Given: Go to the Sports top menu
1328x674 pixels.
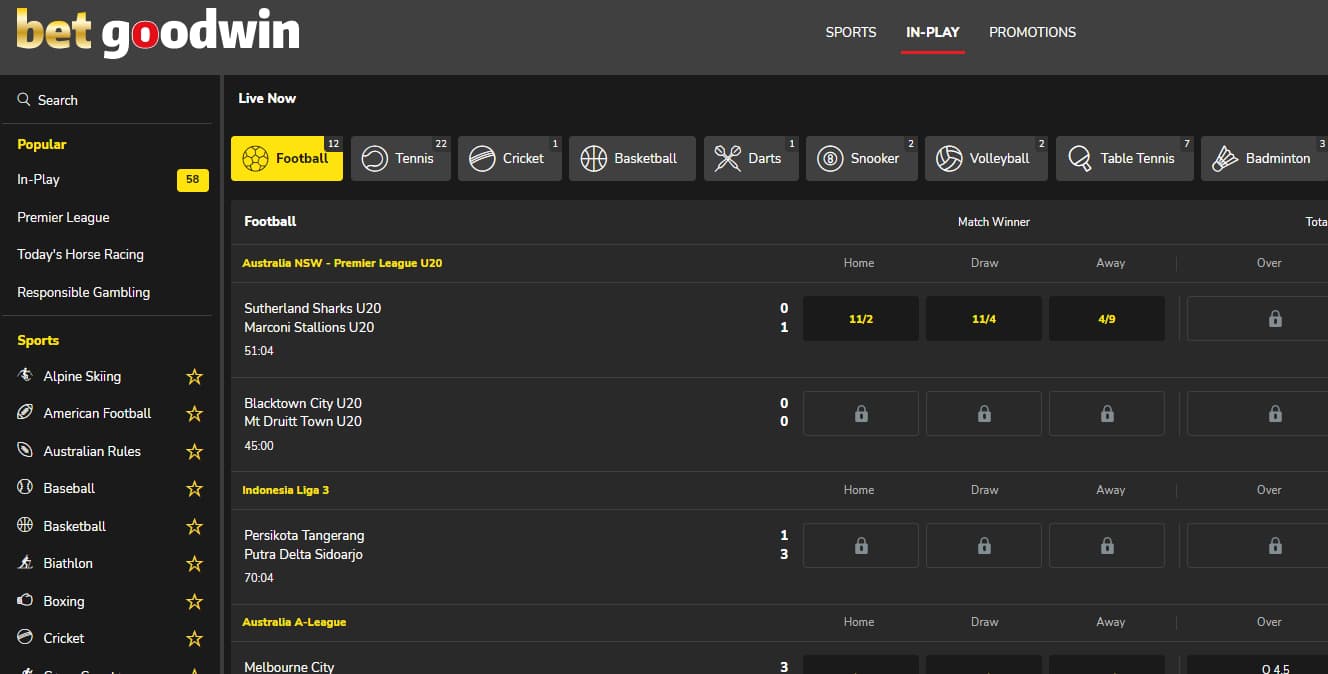Looking at the screenshot, I should (x=850, y=32).
